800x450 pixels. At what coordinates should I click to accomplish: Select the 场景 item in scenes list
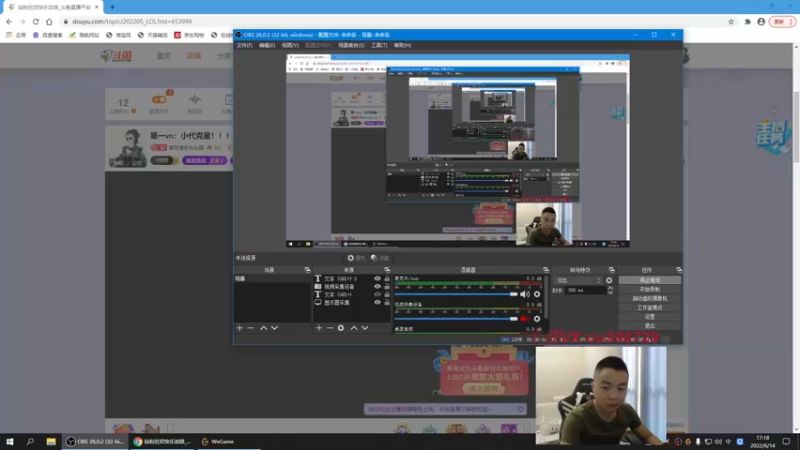pos(272,279)
